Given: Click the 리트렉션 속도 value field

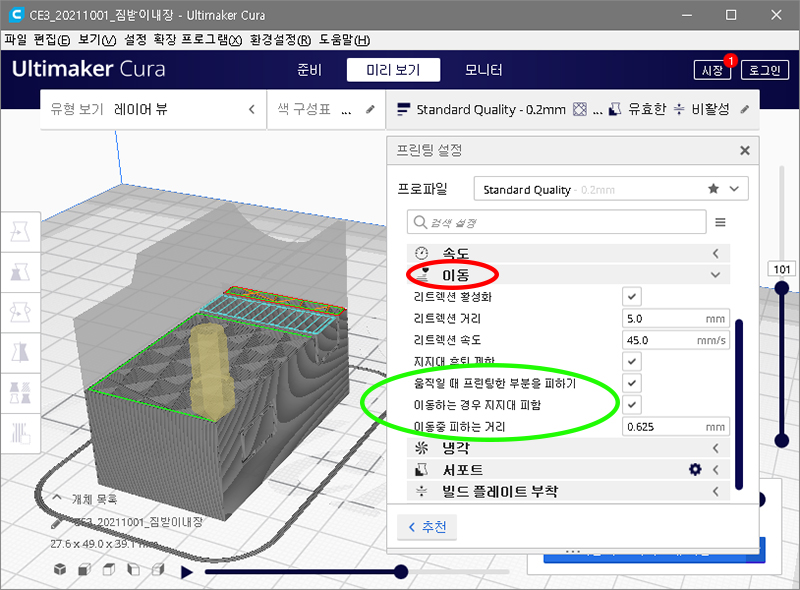Looking at the screenshot, I should 676,340.
